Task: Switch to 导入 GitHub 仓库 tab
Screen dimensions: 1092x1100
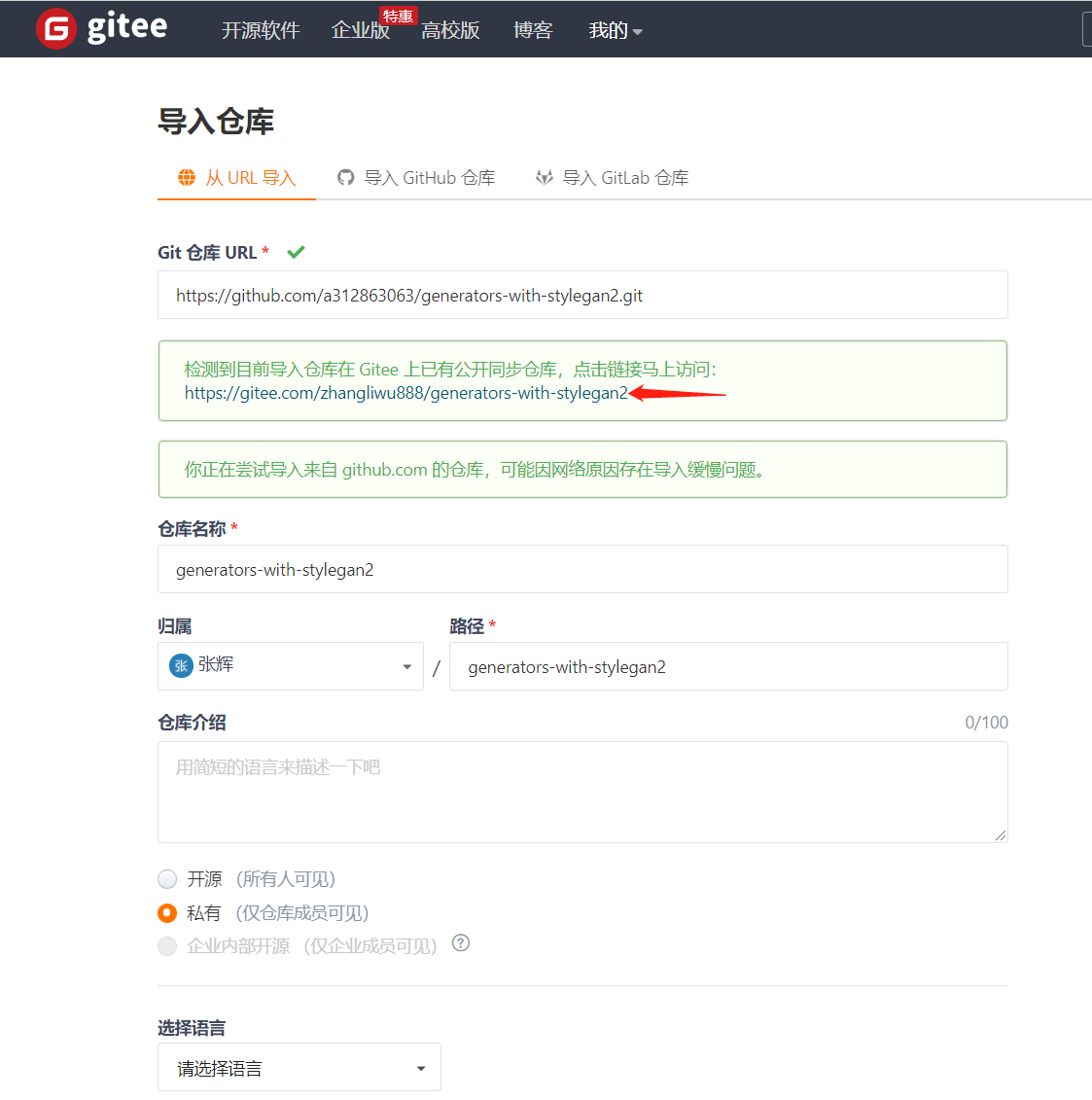Action: [416, 177]
